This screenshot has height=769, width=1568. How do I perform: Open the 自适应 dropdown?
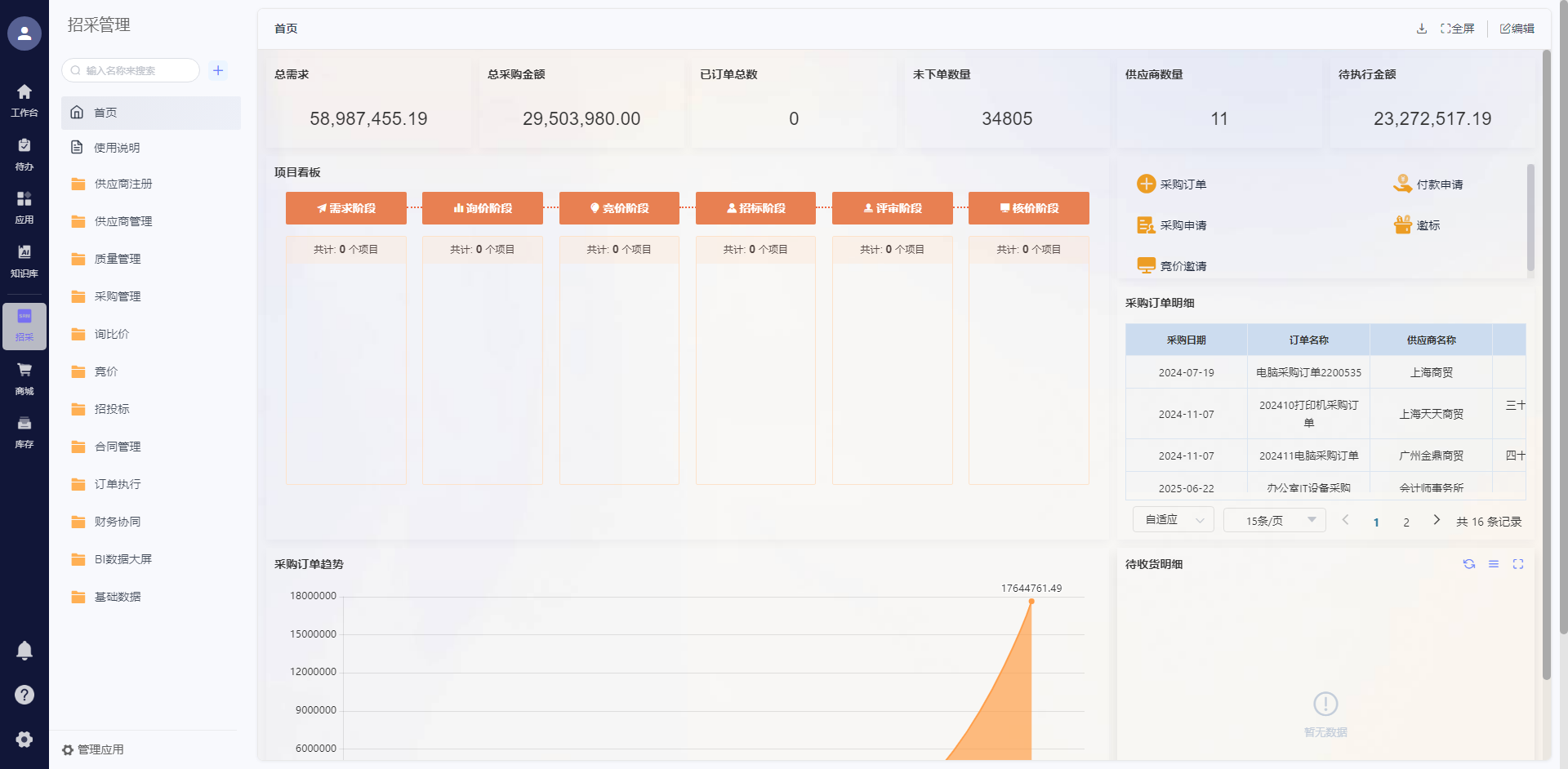(x=1174, y=520)
